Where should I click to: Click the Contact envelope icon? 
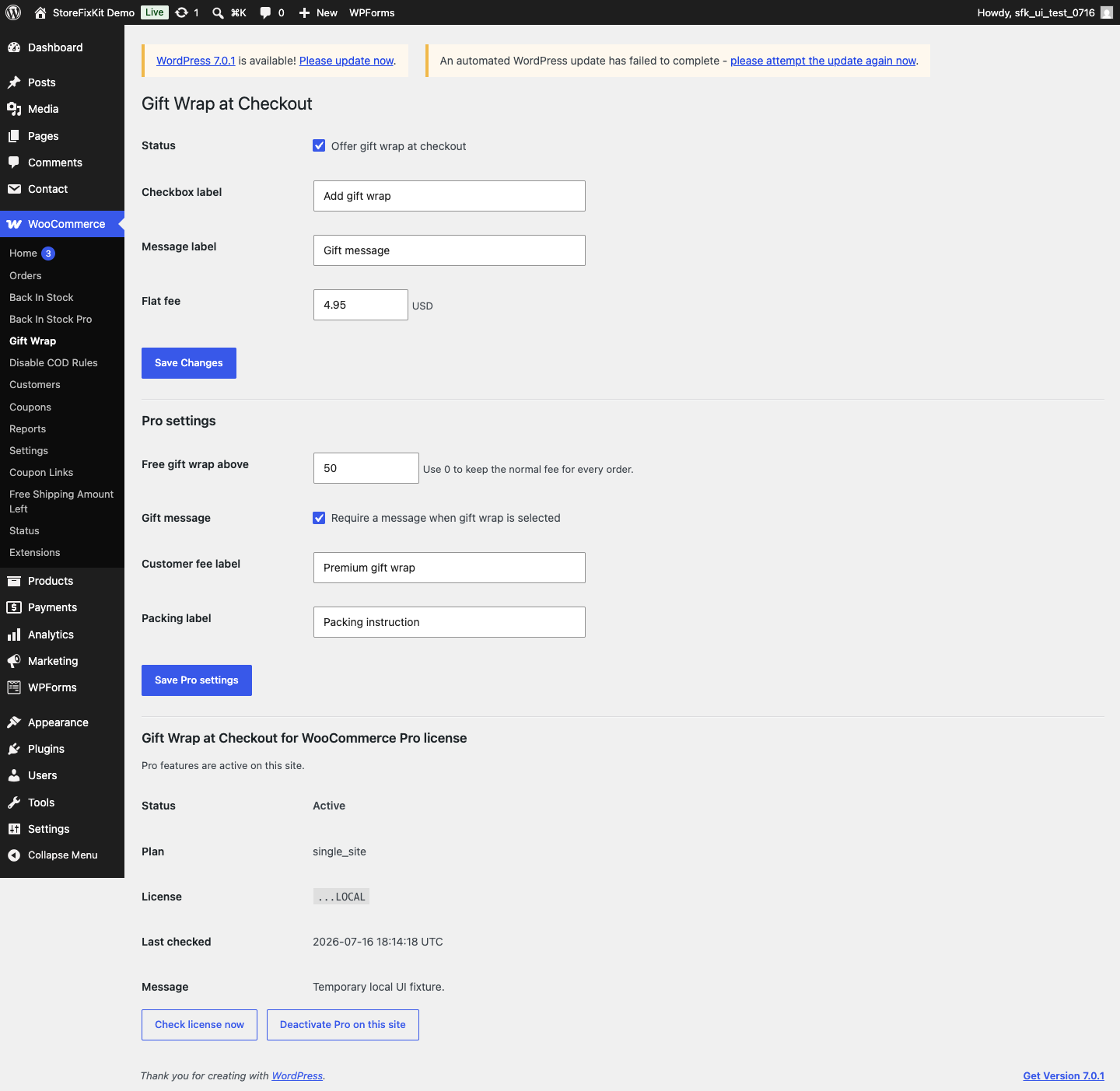[x=14, y=189]
